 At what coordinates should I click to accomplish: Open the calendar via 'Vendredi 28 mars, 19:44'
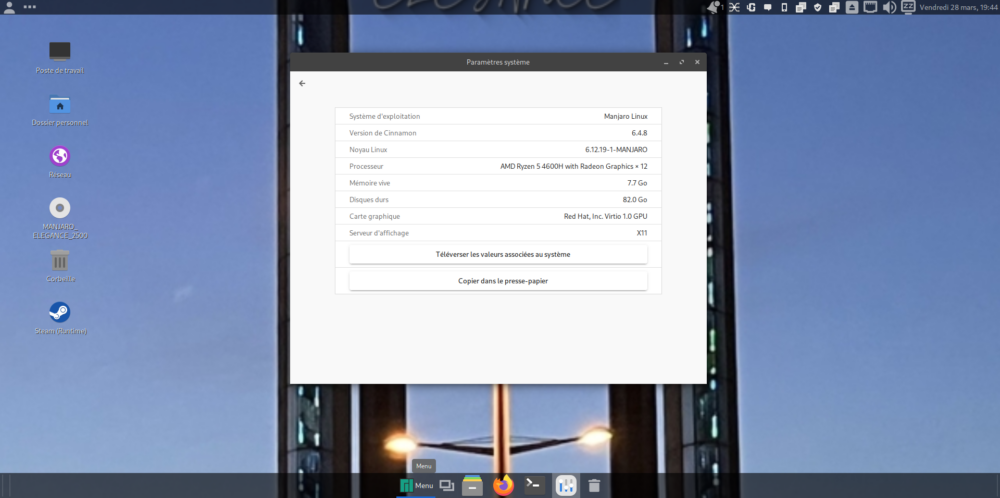click(958, 8)
